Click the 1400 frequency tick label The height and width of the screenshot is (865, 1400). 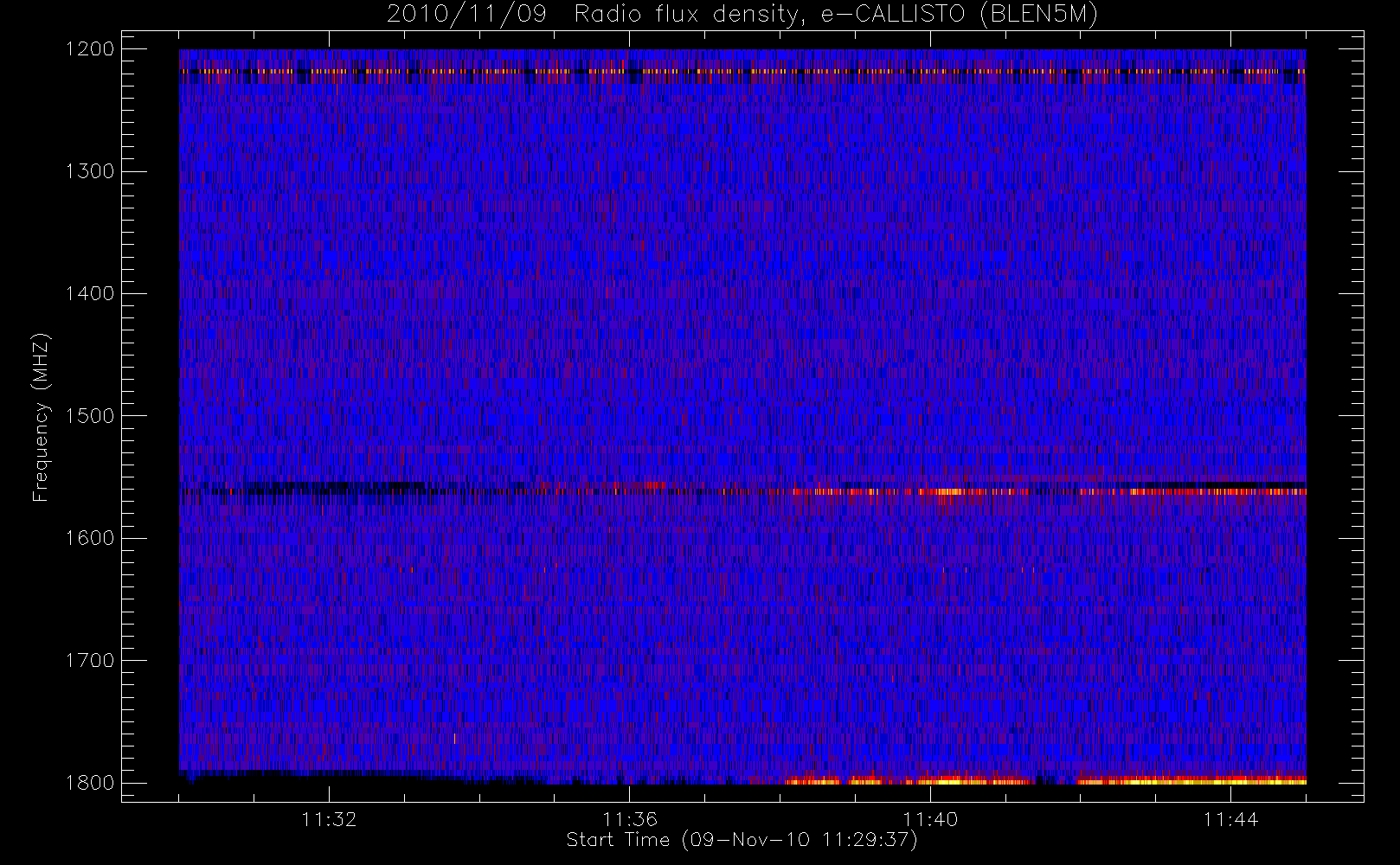point(90,294)
